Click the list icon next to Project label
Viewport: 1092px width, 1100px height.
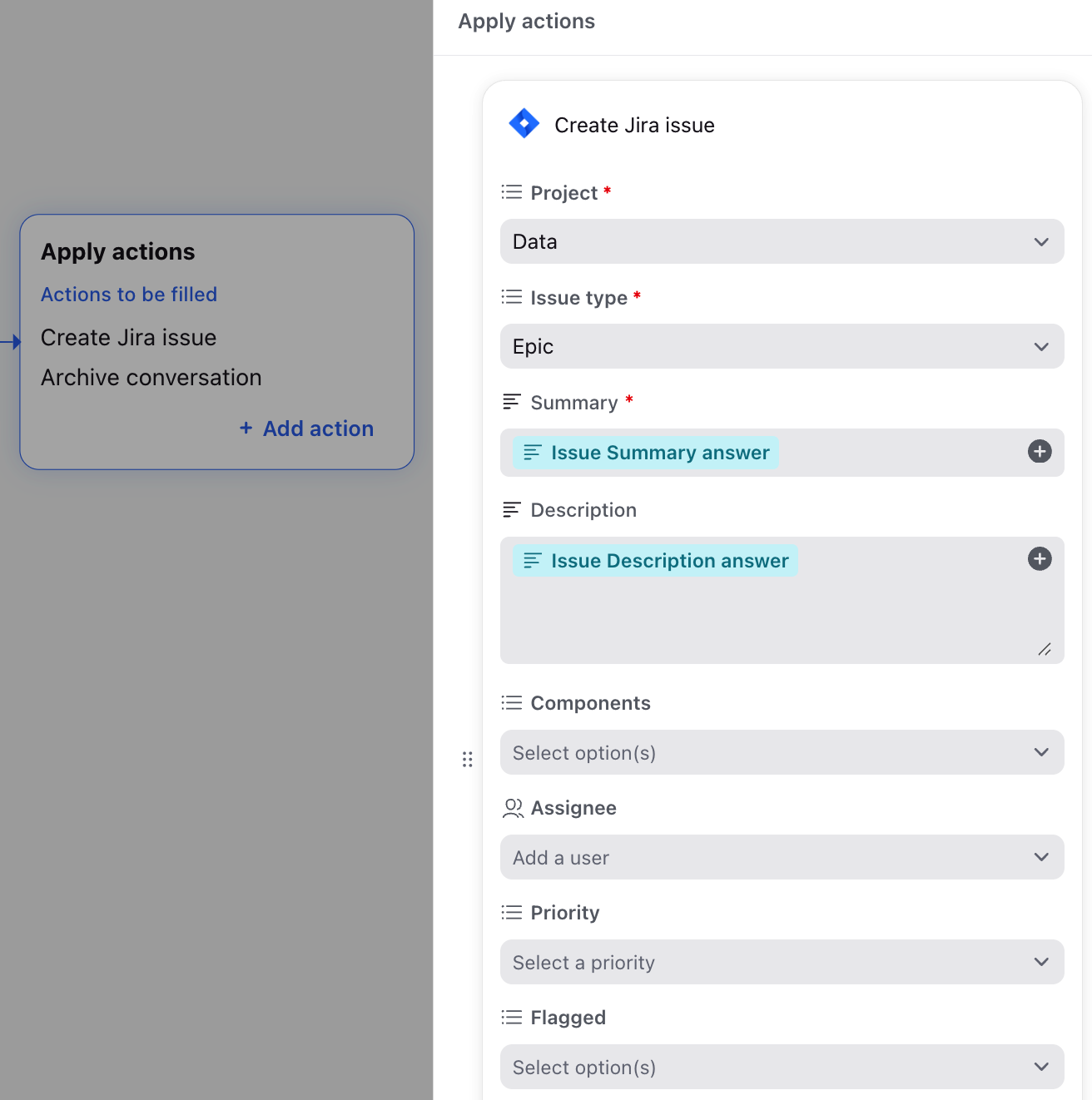(x=512, y=192)
